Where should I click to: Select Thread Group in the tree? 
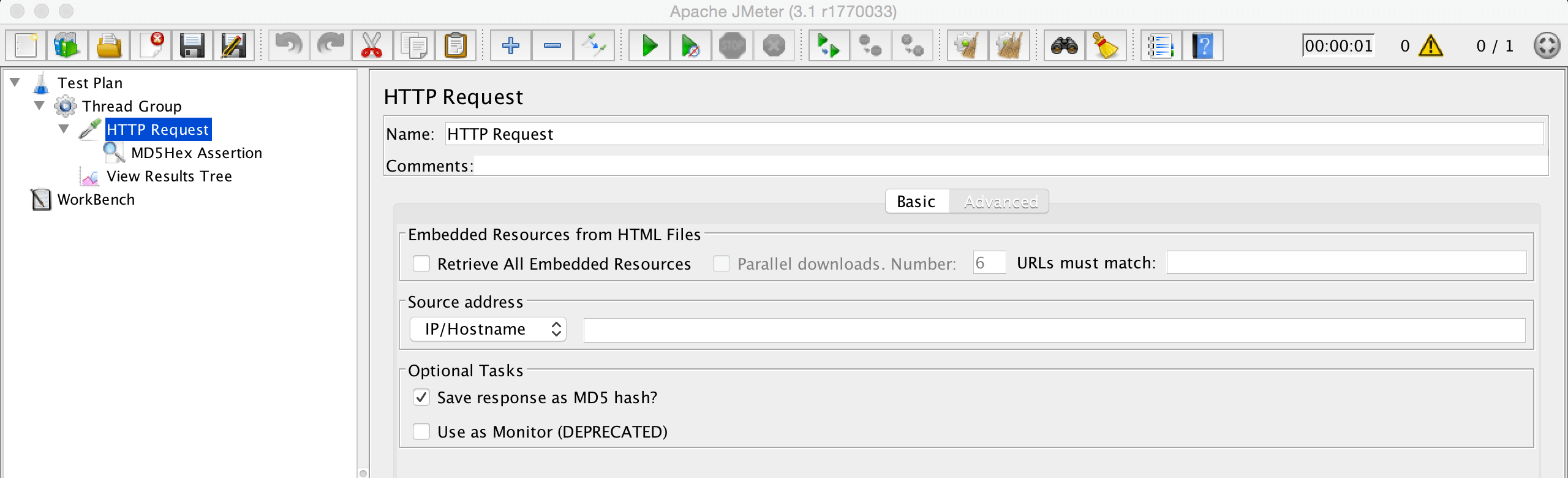pos(132,106)
